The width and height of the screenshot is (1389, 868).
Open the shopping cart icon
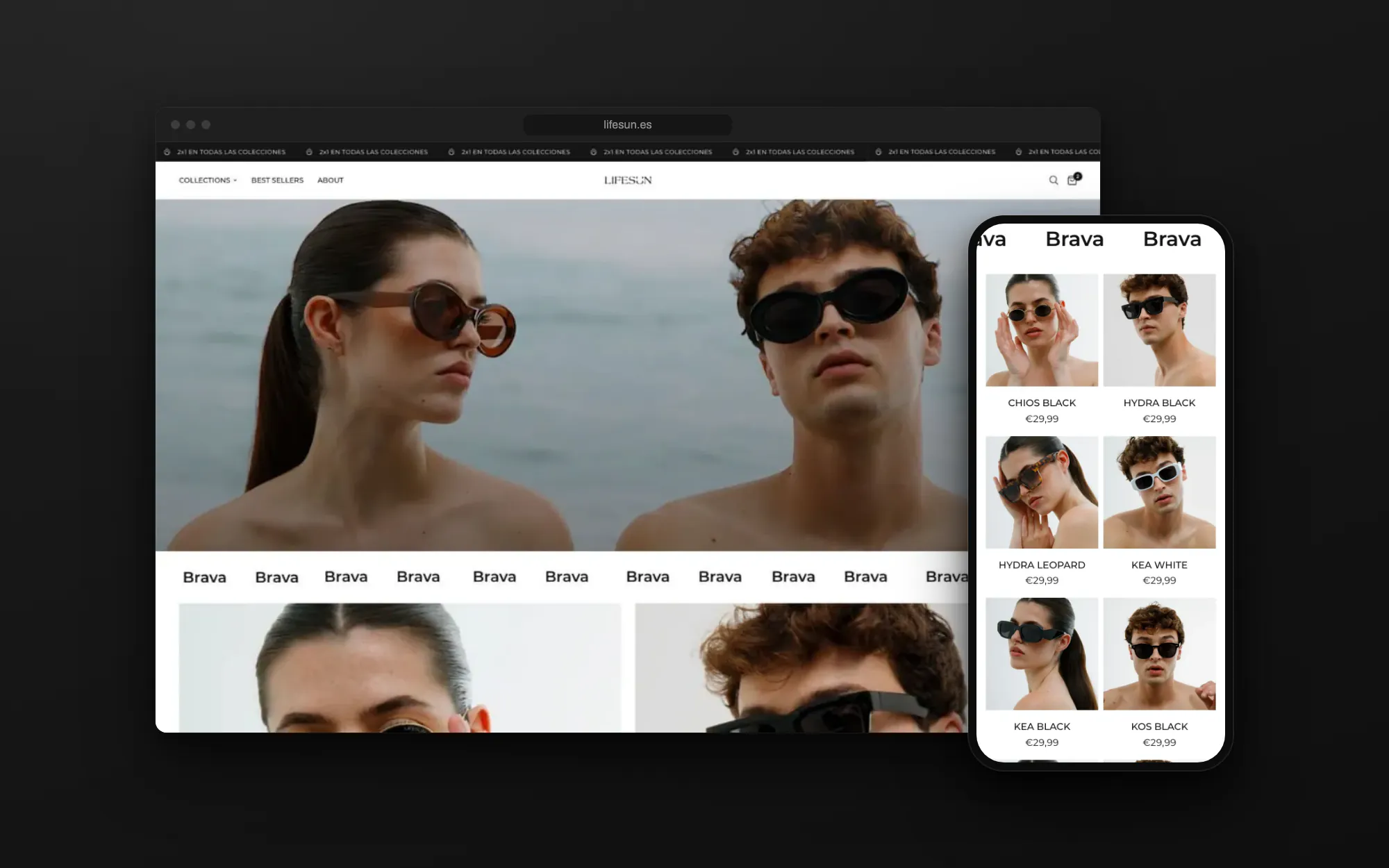click(x=1073, y=180)
